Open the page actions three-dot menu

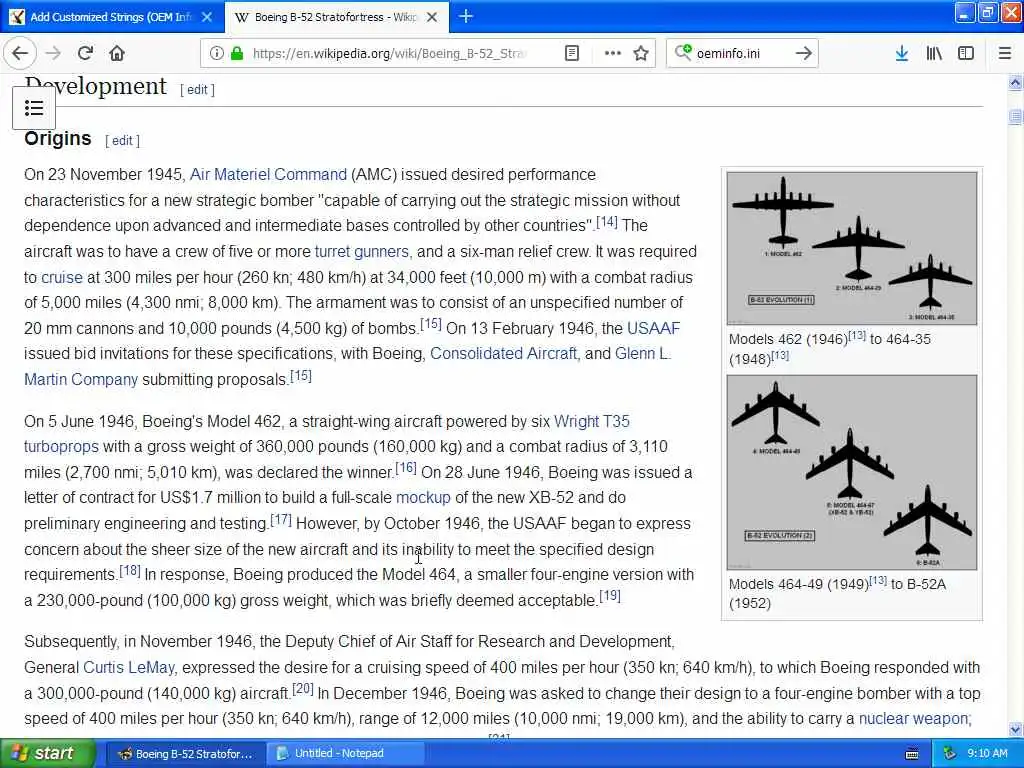coord(613,54)
